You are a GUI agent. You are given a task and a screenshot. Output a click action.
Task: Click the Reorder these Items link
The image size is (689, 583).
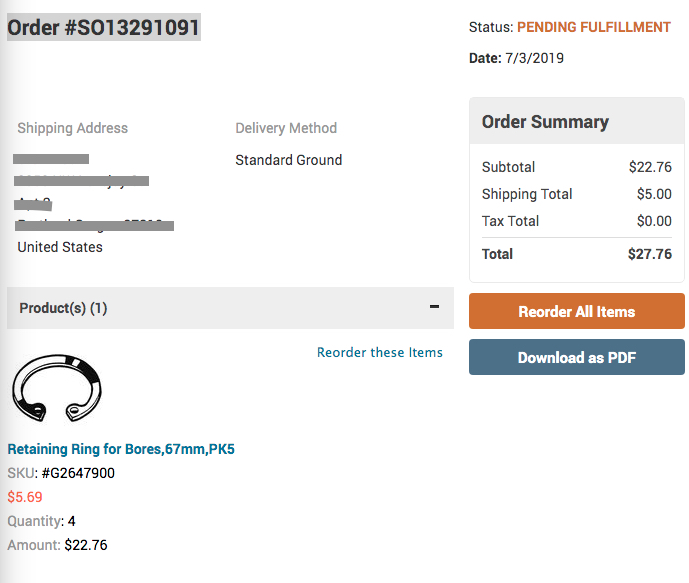pos(379,352)
